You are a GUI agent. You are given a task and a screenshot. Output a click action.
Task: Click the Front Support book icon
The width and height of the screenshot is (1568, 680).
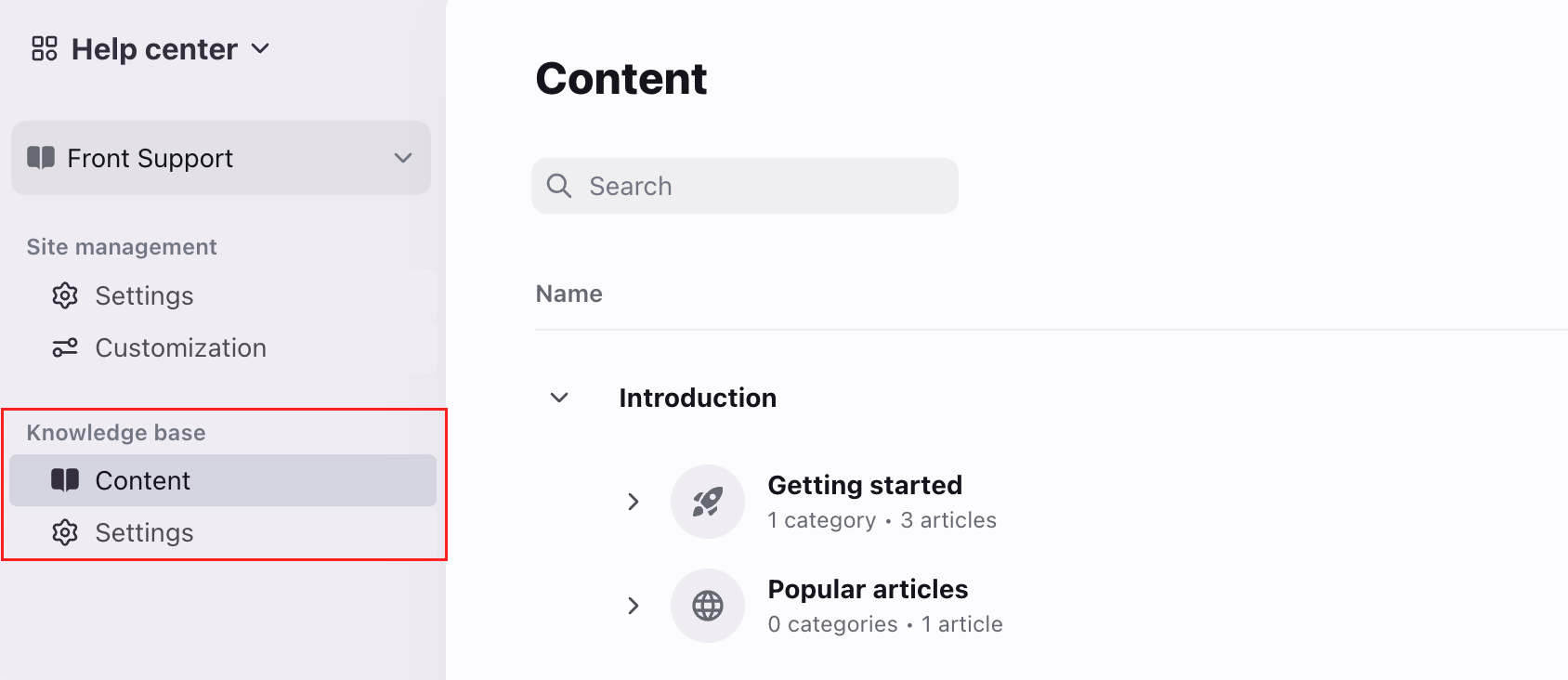pos(41,158)
